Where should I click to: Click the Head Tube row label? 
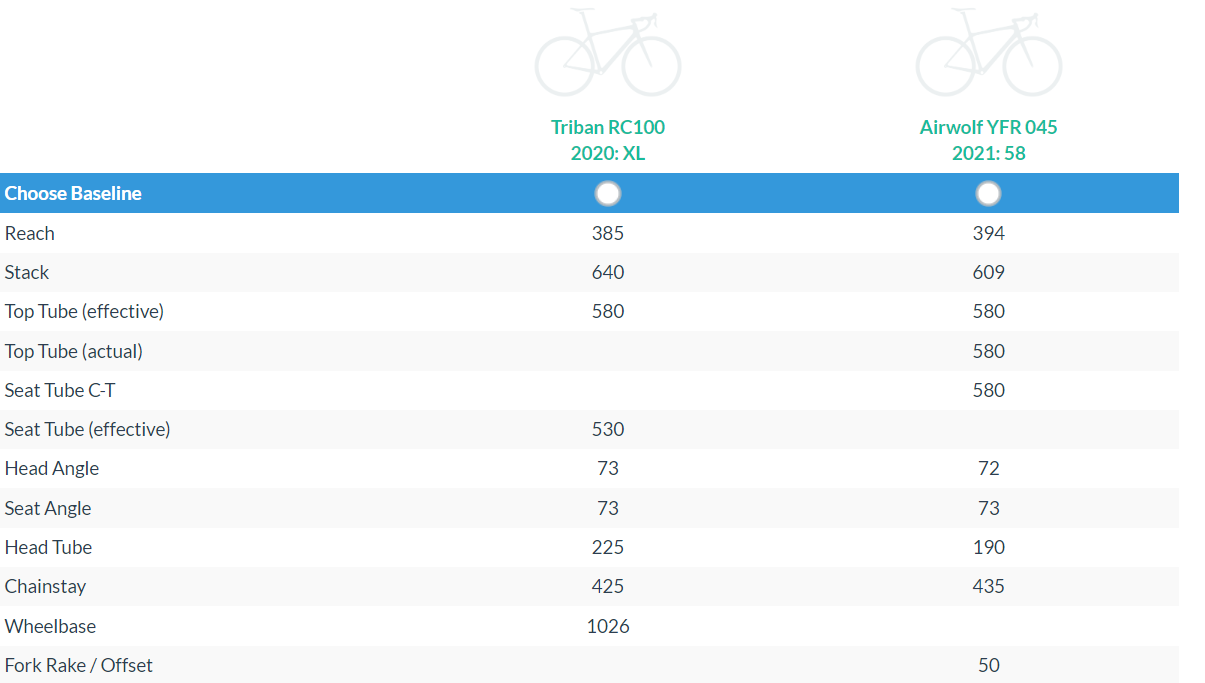[48, 547]
